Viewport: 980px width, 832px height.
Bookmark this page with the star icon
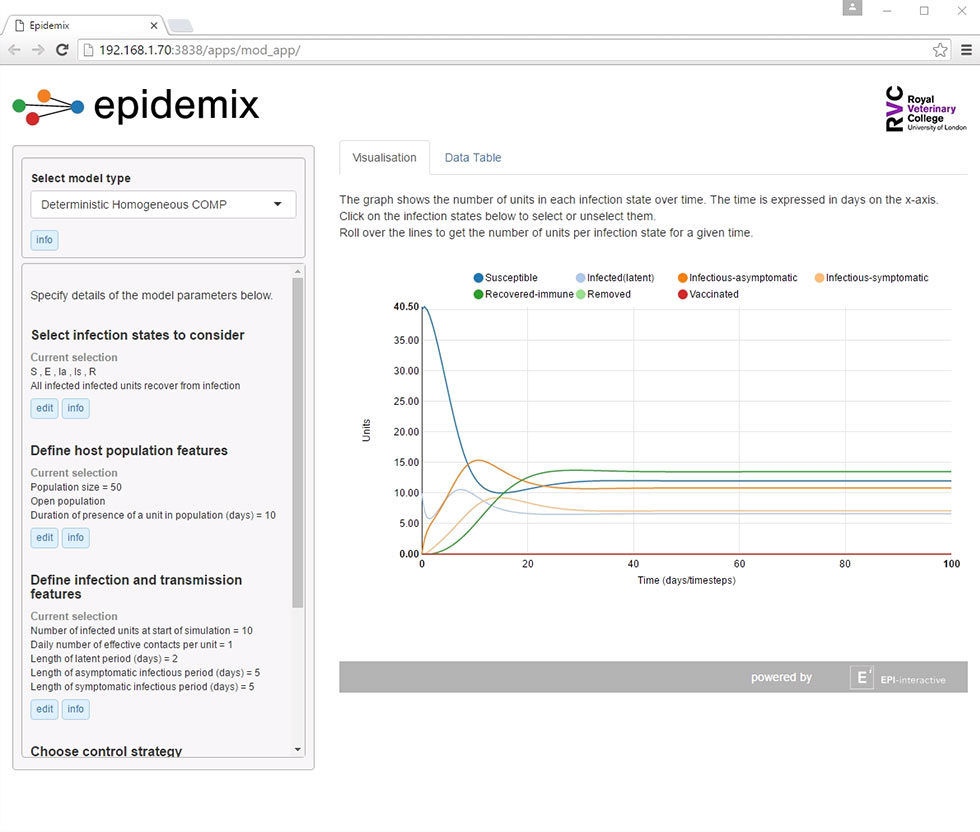939,50
